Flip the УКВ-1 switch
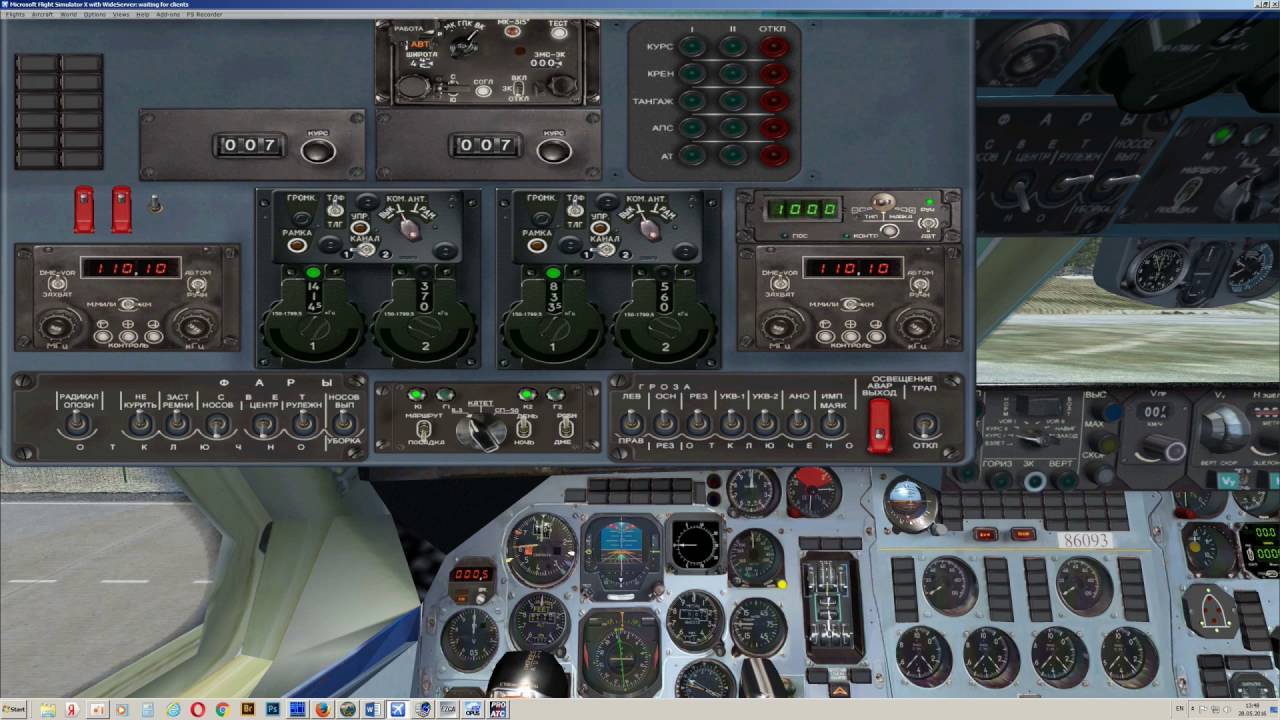The height and width of the screenshot is (720, 1280). pyautogui.click(x=732, y=424)
